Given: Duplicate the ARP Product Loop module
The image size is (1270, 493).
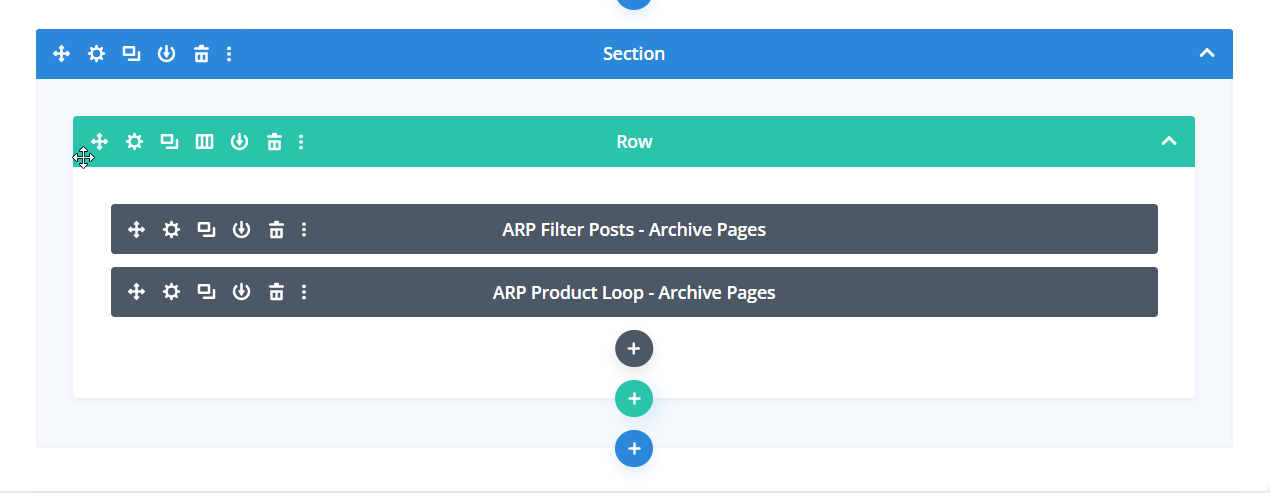Looking at the screenshot, I should click(206, 292).
